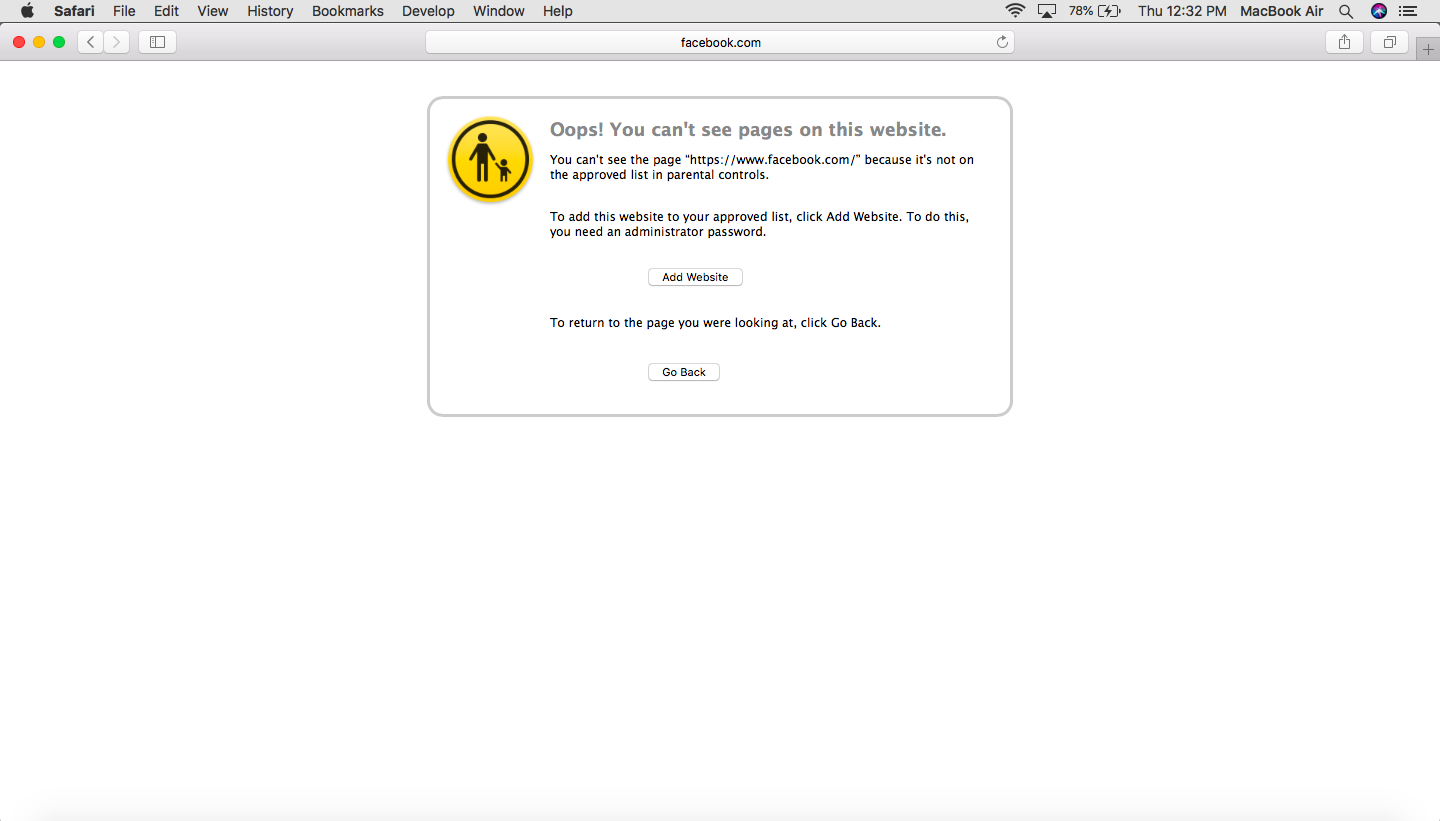Open Notification Center icon
The height and width of the screenshot is (821, 1440).
[1409, 11]
